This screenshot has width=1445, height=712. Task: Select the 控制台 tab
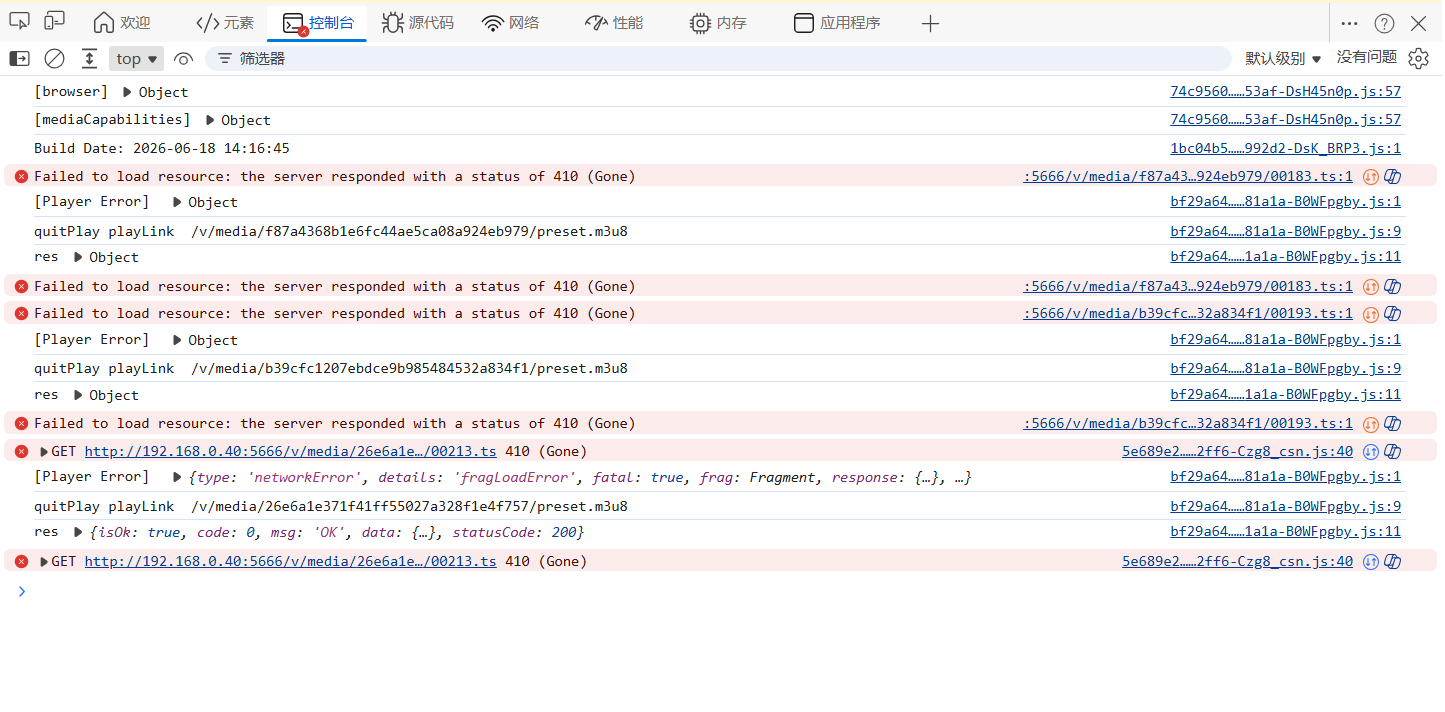click(317, 23)
